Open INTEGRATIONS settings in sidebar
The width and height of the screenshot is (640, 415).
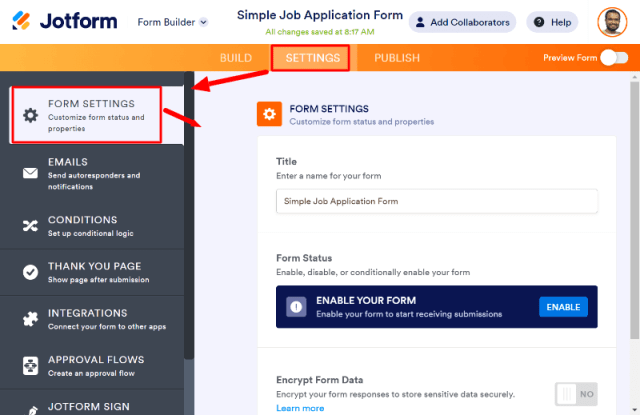click(x=92, y=319)
